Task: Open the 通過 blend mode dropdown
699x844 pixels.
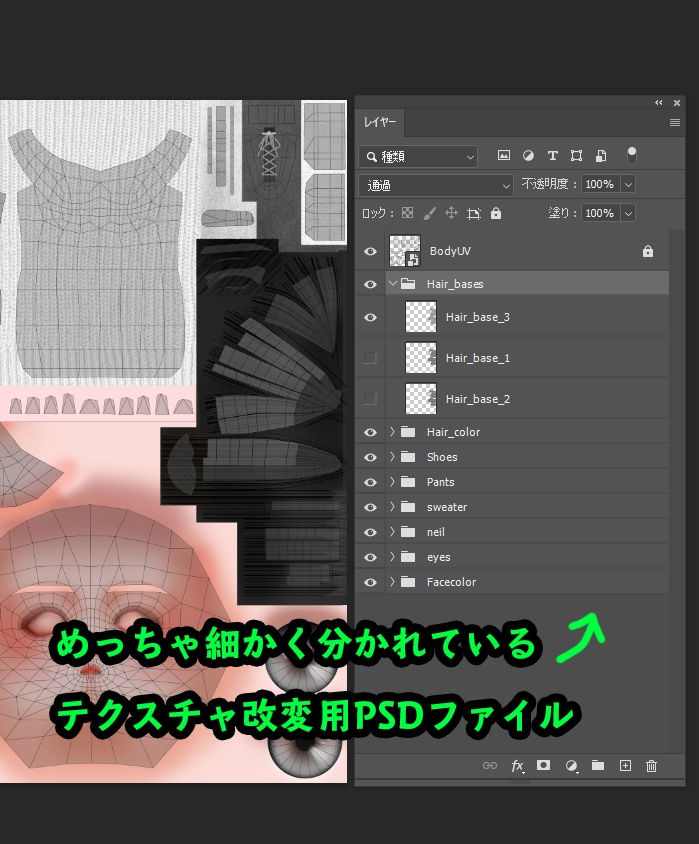Action: point(436,186)
